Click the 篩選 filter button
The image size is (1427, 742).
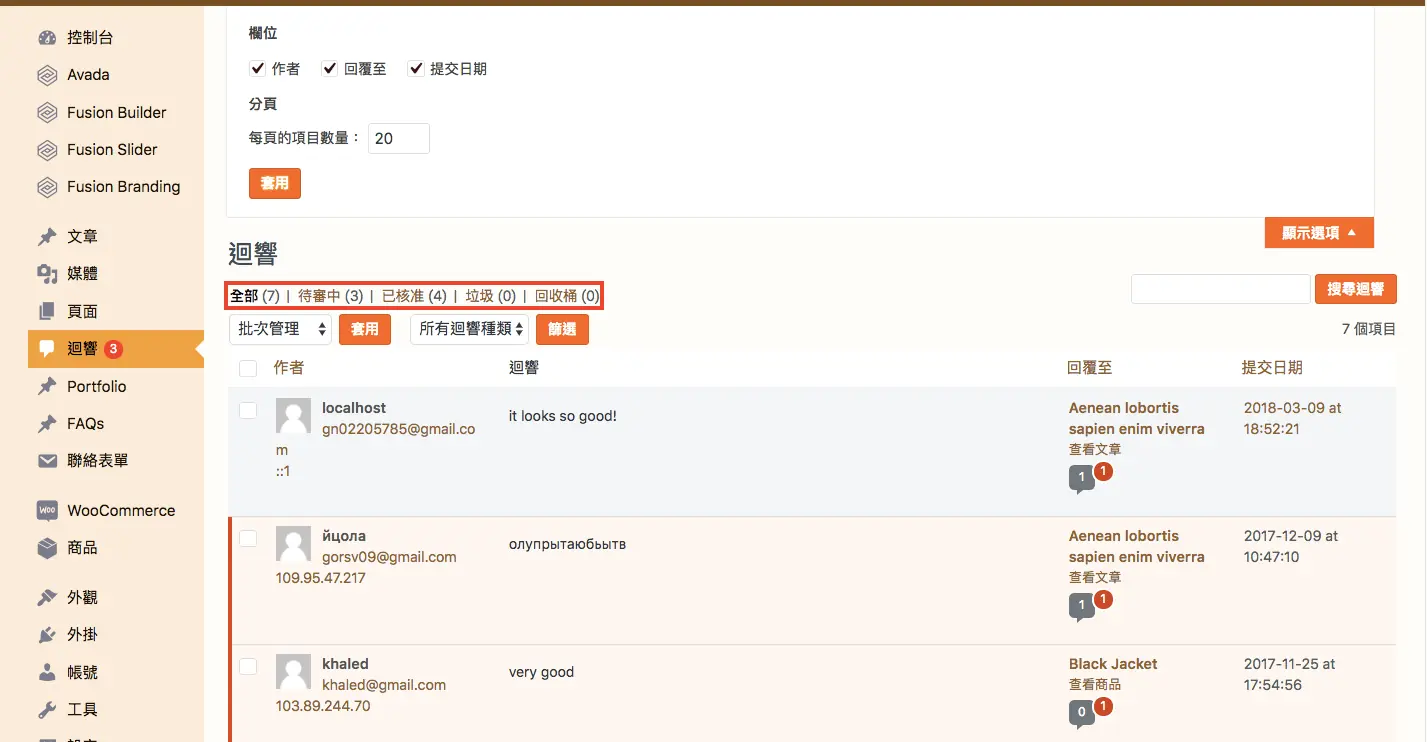[x=562, y=329]
